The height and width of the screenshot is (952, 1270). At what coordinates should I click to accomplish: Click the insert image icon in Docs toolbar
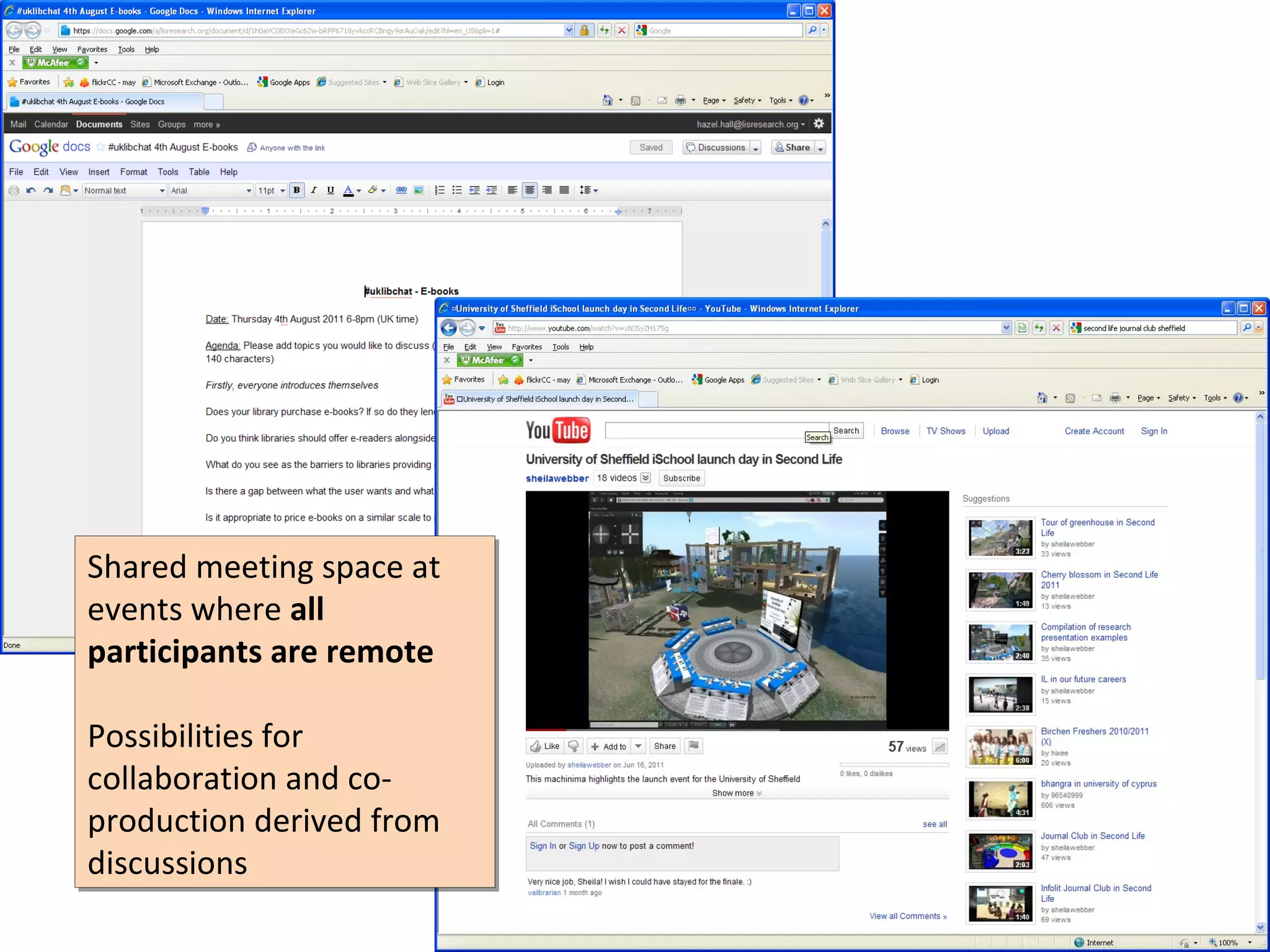point(419,190)
